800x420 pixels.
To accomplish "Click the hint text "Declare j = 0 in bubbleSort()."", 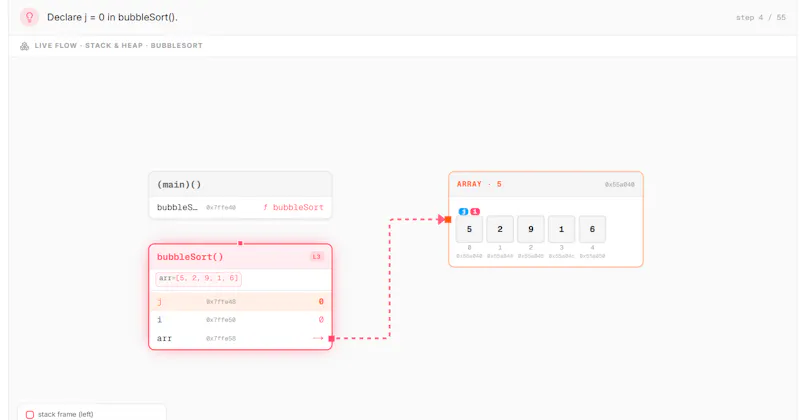I will point(112,17).
